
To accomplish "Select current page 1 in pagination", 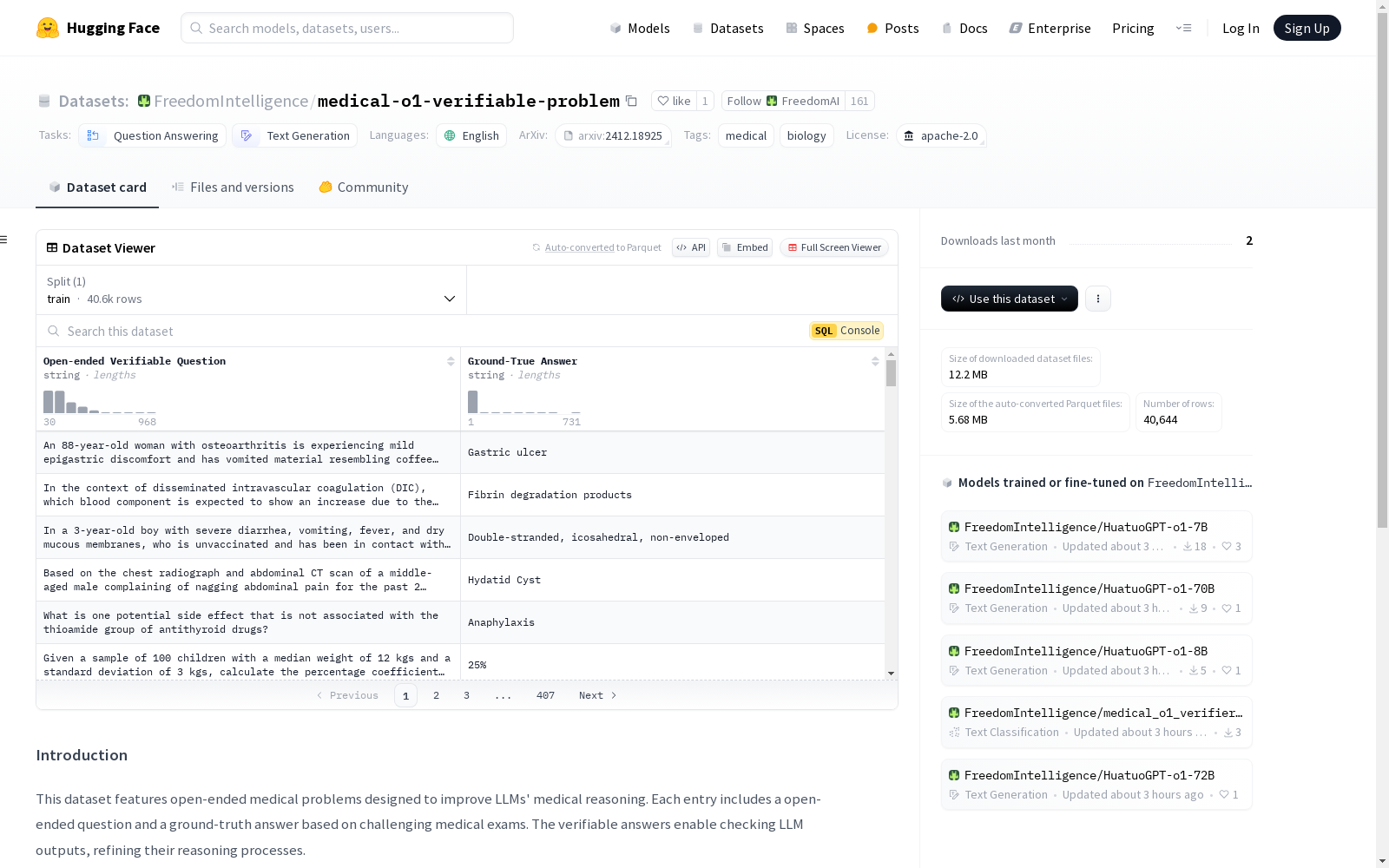I will [x=405, y=695].
